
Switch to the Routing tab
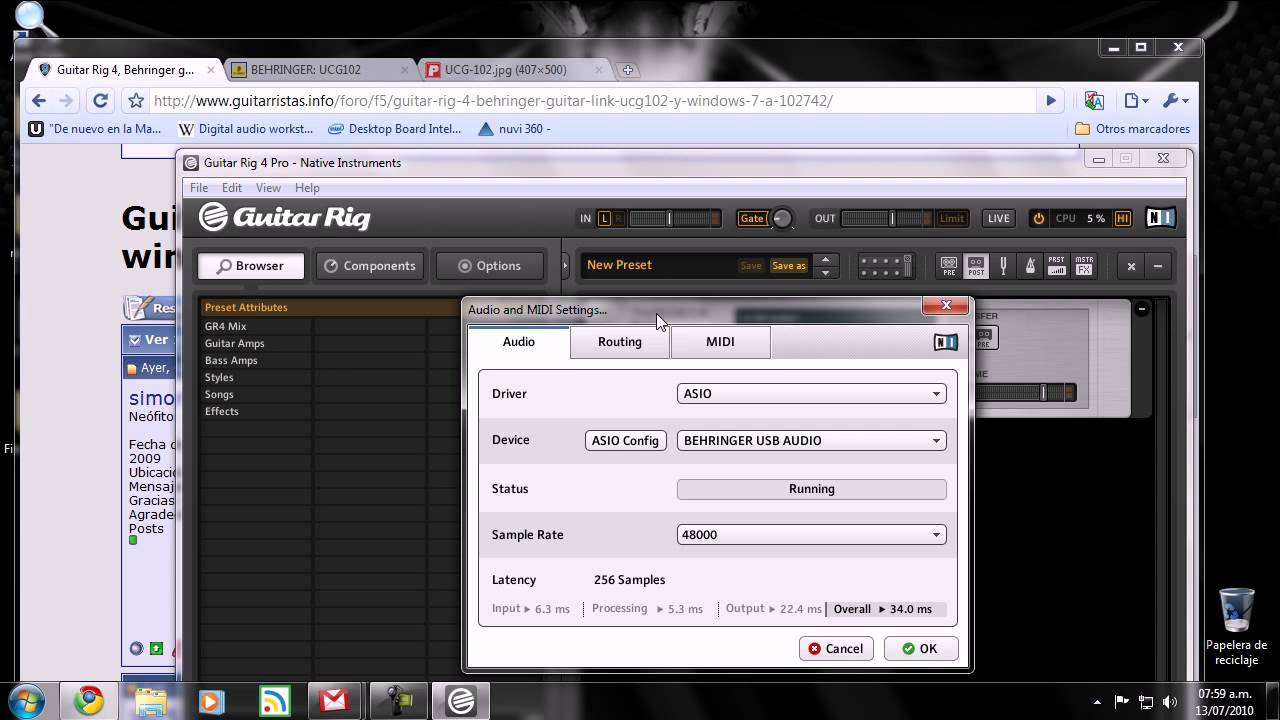[x=620, y=342]
